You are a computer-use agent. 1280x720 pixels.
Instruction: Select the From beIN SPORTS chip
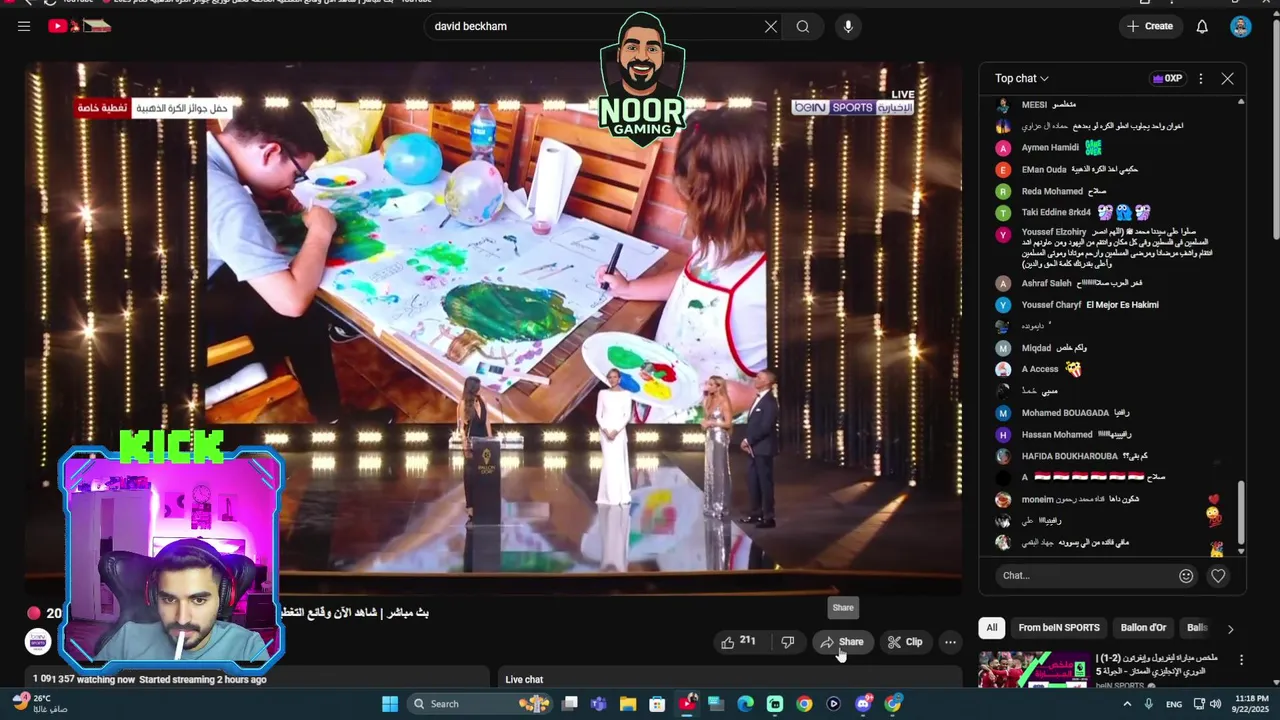pos(1059,628)
